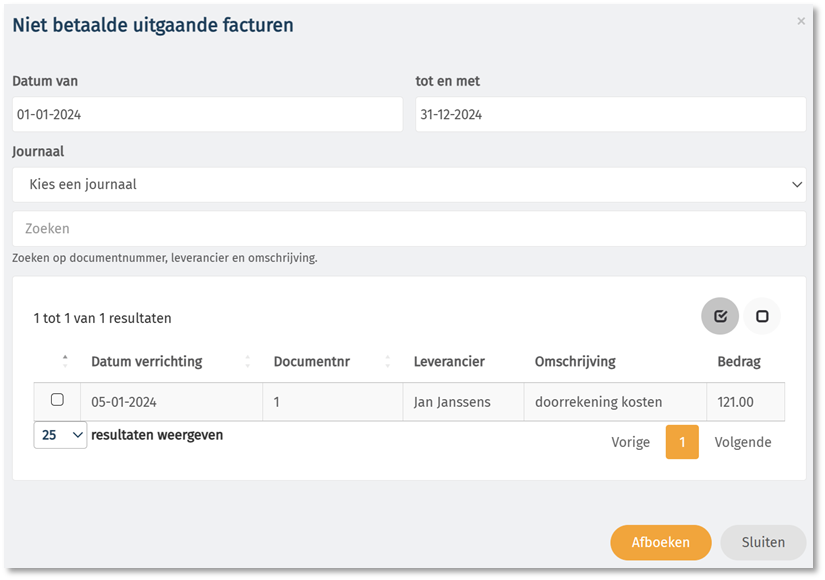Viewport: 825px width, 580px height.
Task: Expand the 25 results per page selector
Action: click(61, 435)
